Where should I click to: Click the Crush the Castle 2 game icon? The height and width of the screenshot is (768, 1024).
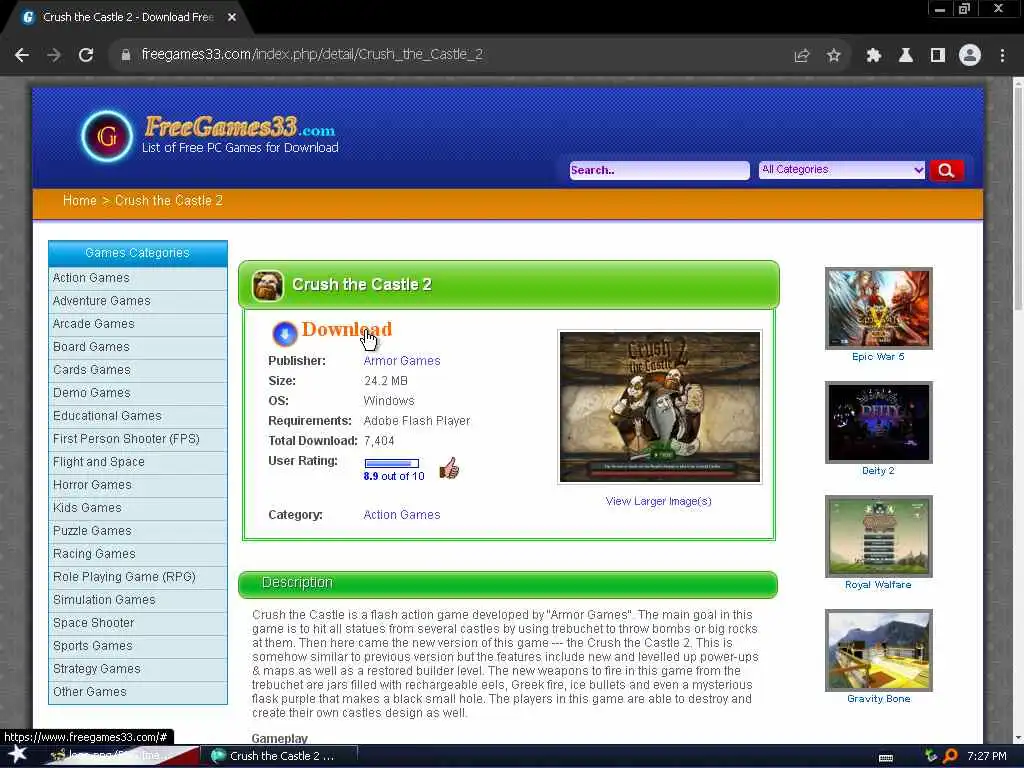point(268,286)
